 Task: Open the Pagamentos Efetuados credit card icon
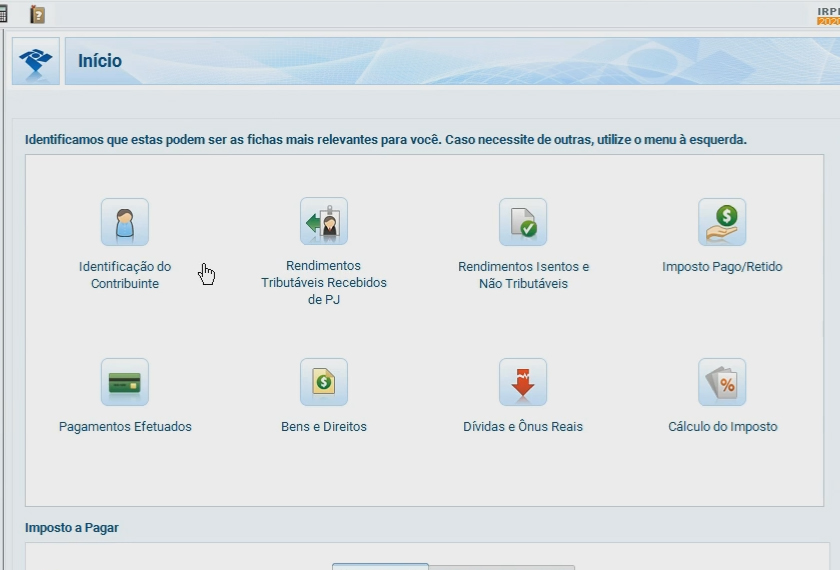[124, 382]
